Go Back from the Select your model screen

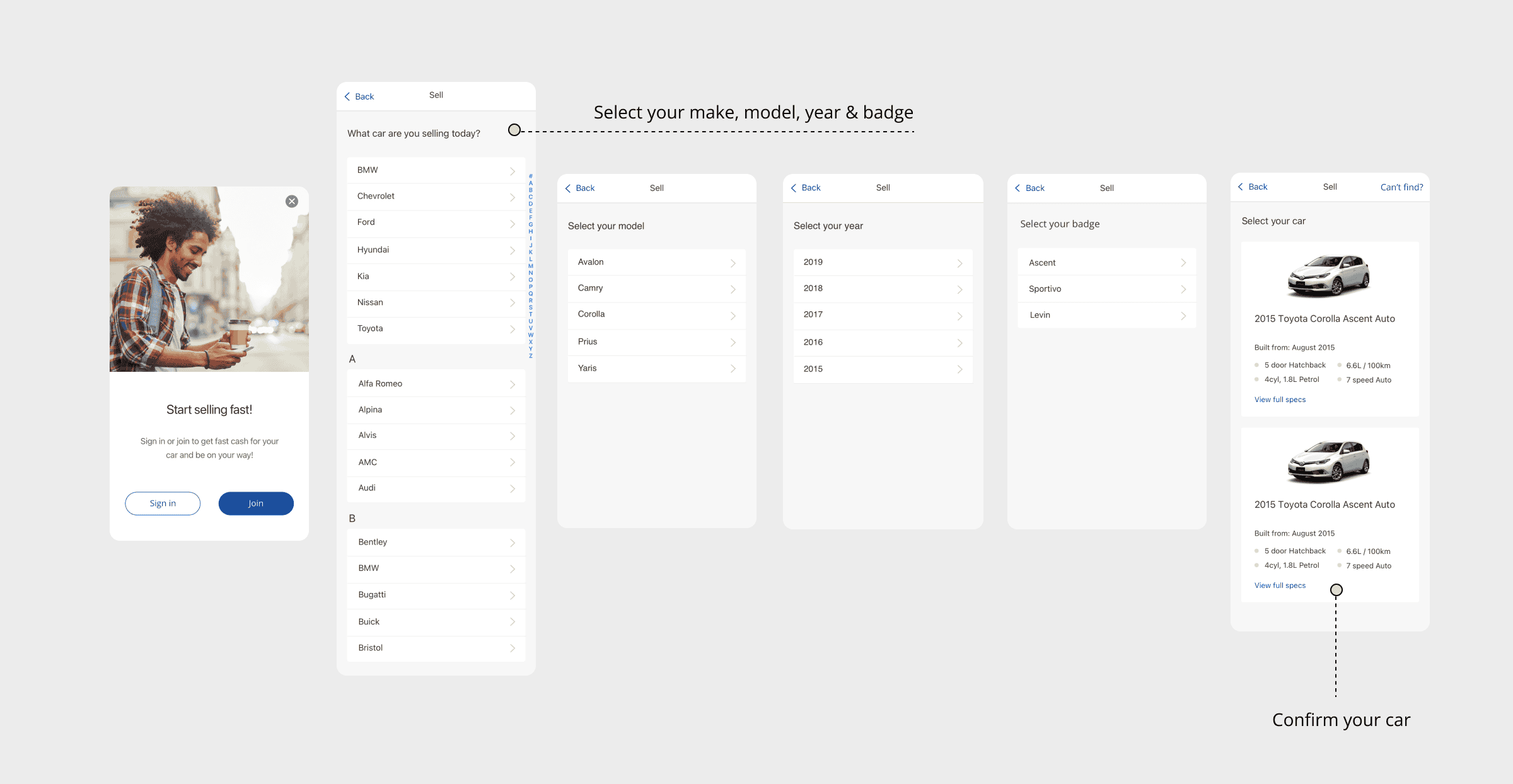pyautogui.click(x=580, y=188)
